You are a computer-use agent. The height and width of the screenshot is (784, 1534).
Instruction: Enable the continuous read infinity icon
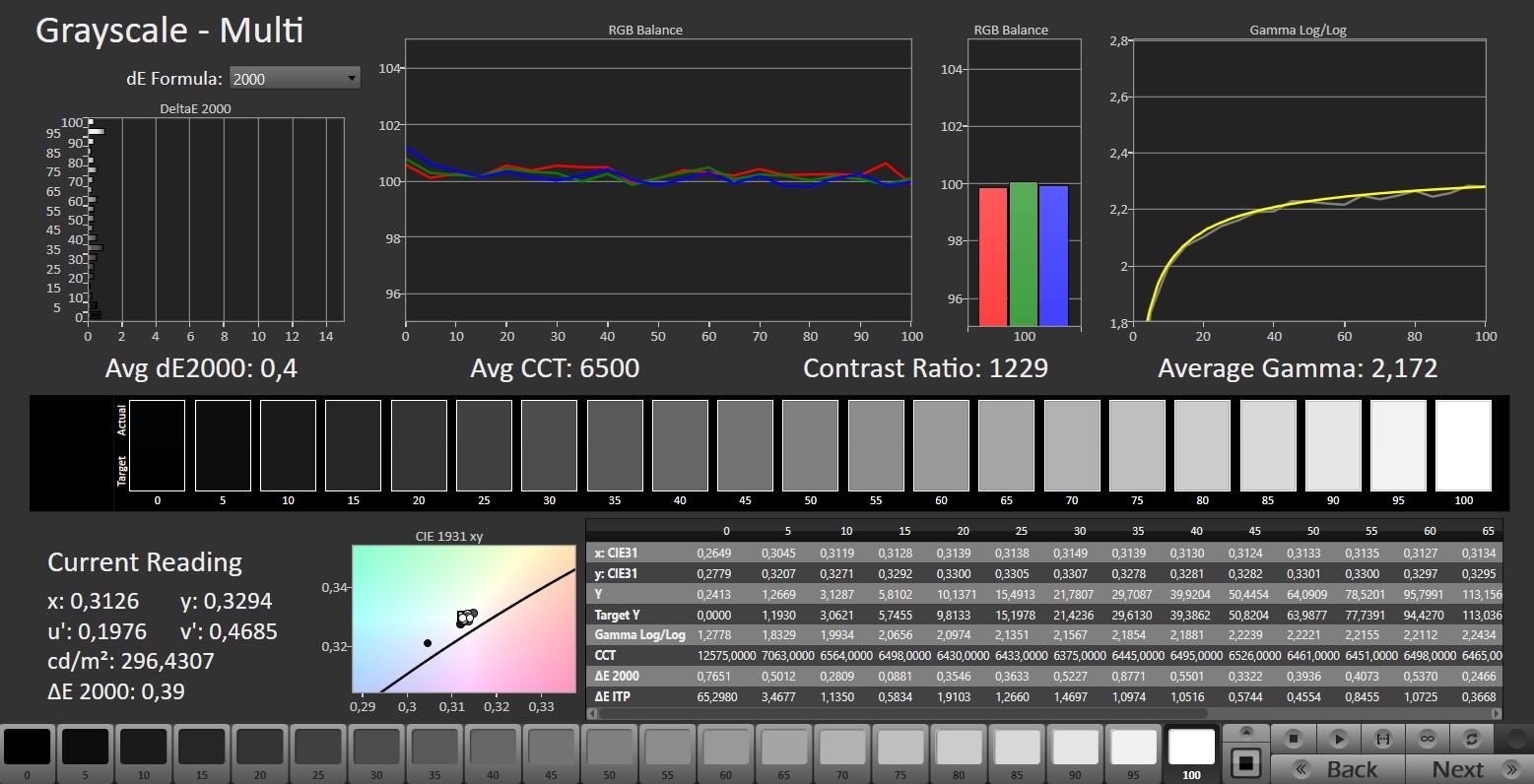(x=1426, y=739)
